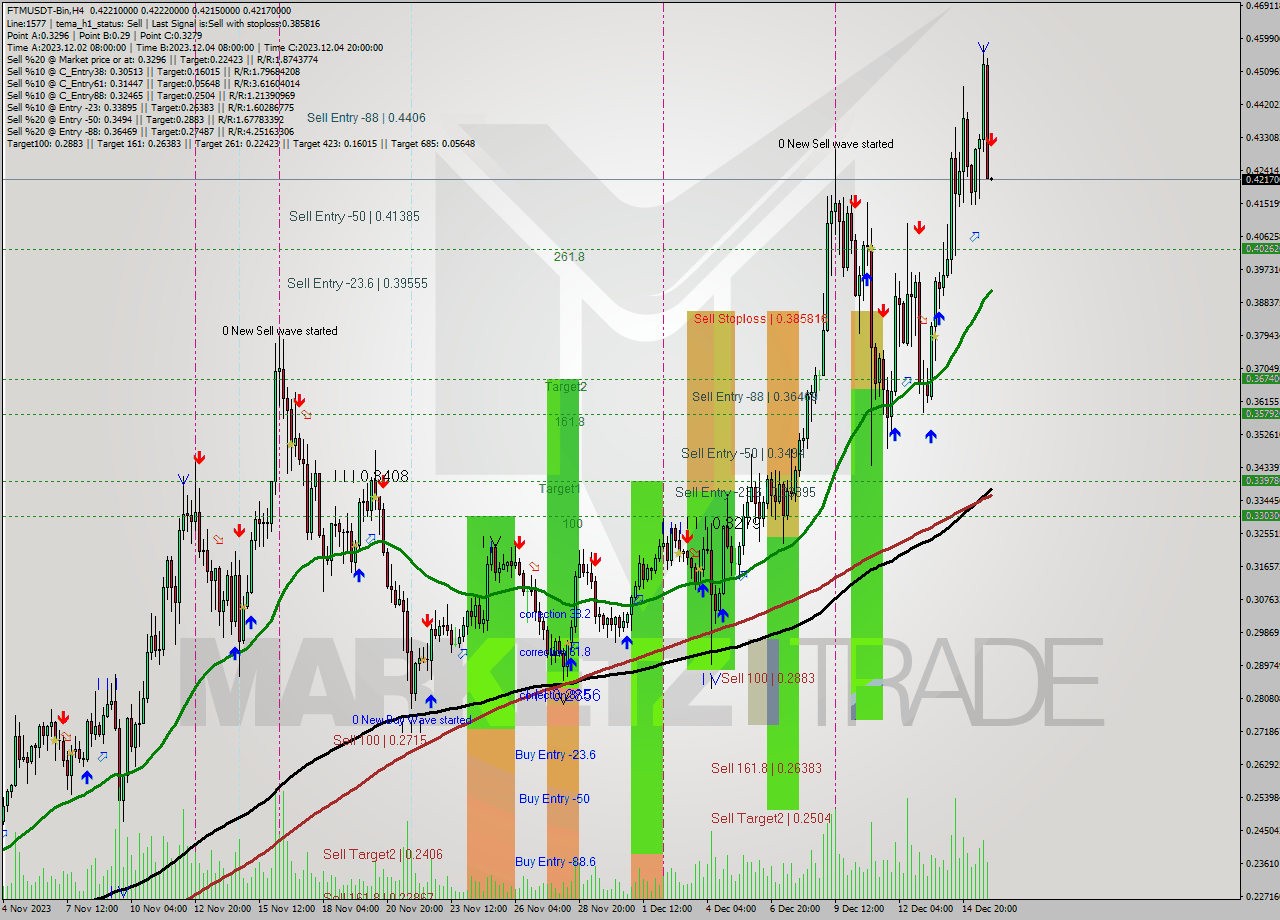Click the '0 New Sell wave started' label near 9 Dec
1280x920 pixels.
click(836, 144)
